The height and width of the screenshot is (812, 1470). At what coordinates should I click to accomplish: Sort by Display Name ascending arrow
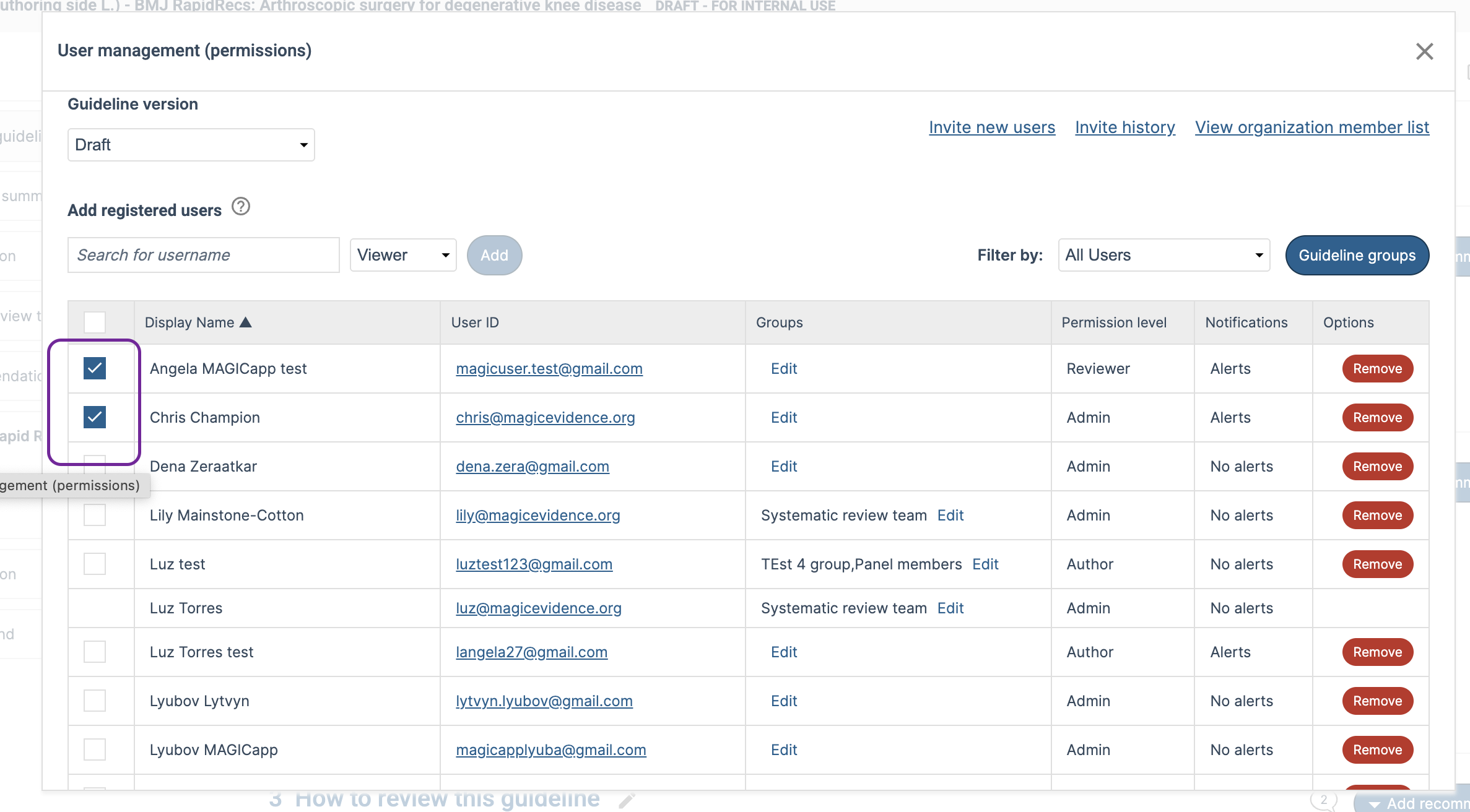click(246, 322)
